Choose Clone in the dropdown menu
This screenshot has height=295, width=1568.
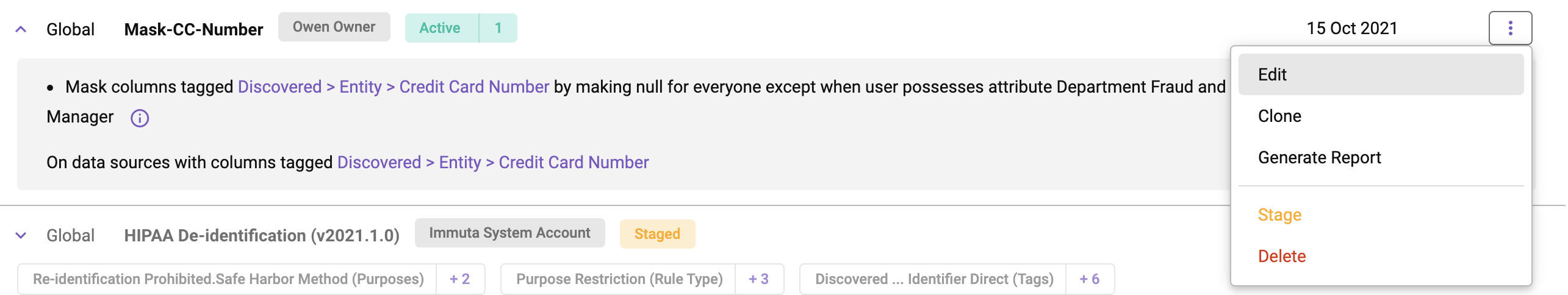pyautogui.click(x=1381, y=116)
